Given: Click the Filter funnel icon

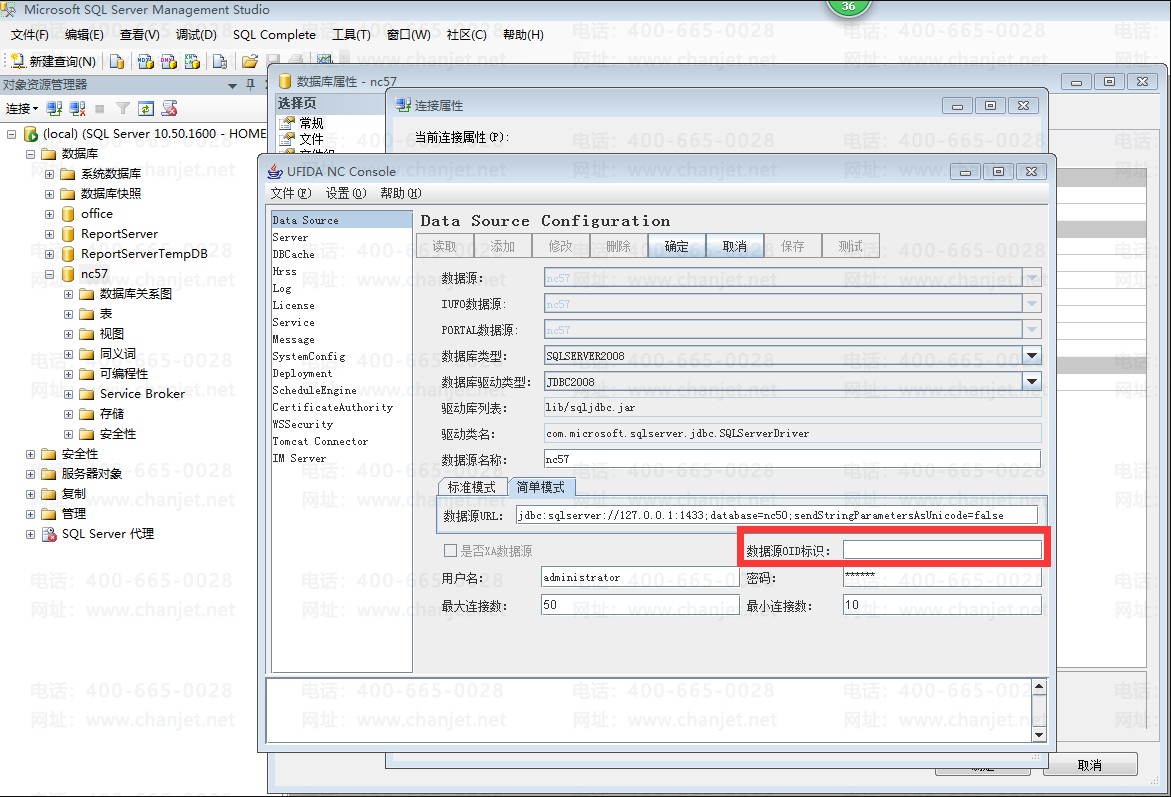Looking at the screenshot, I should point(123,109).
